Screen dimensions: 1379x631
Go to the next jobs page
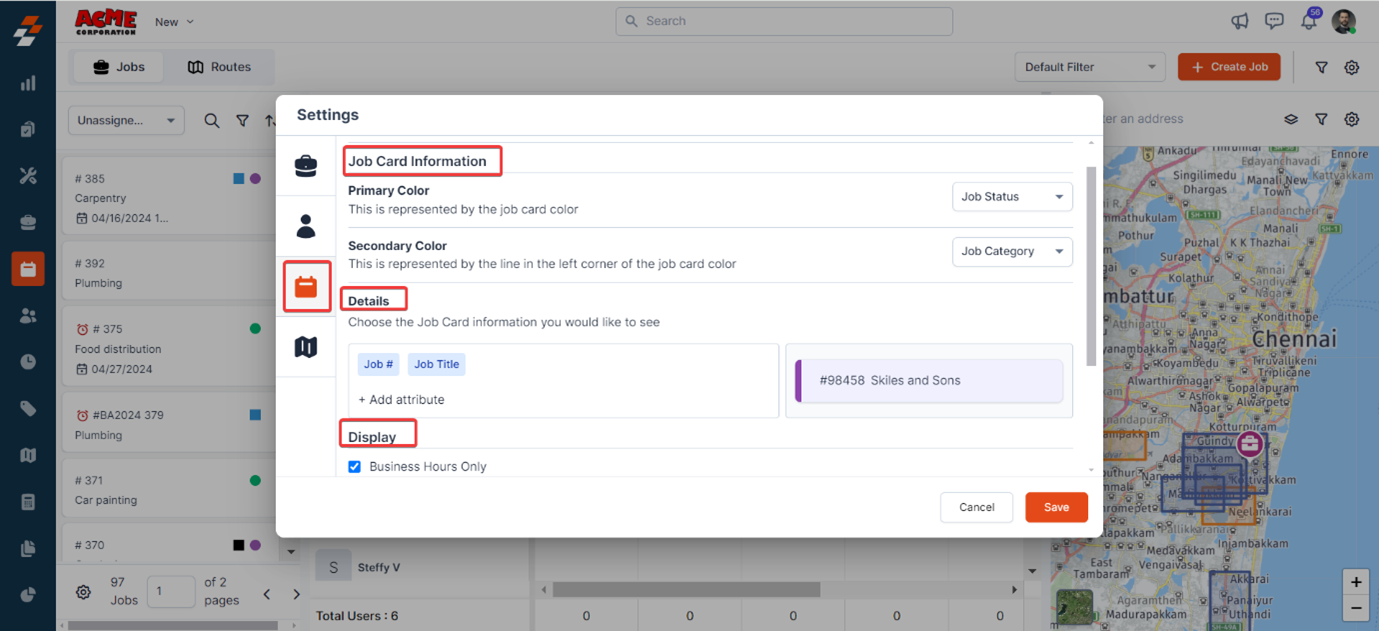tap(296, 594)
